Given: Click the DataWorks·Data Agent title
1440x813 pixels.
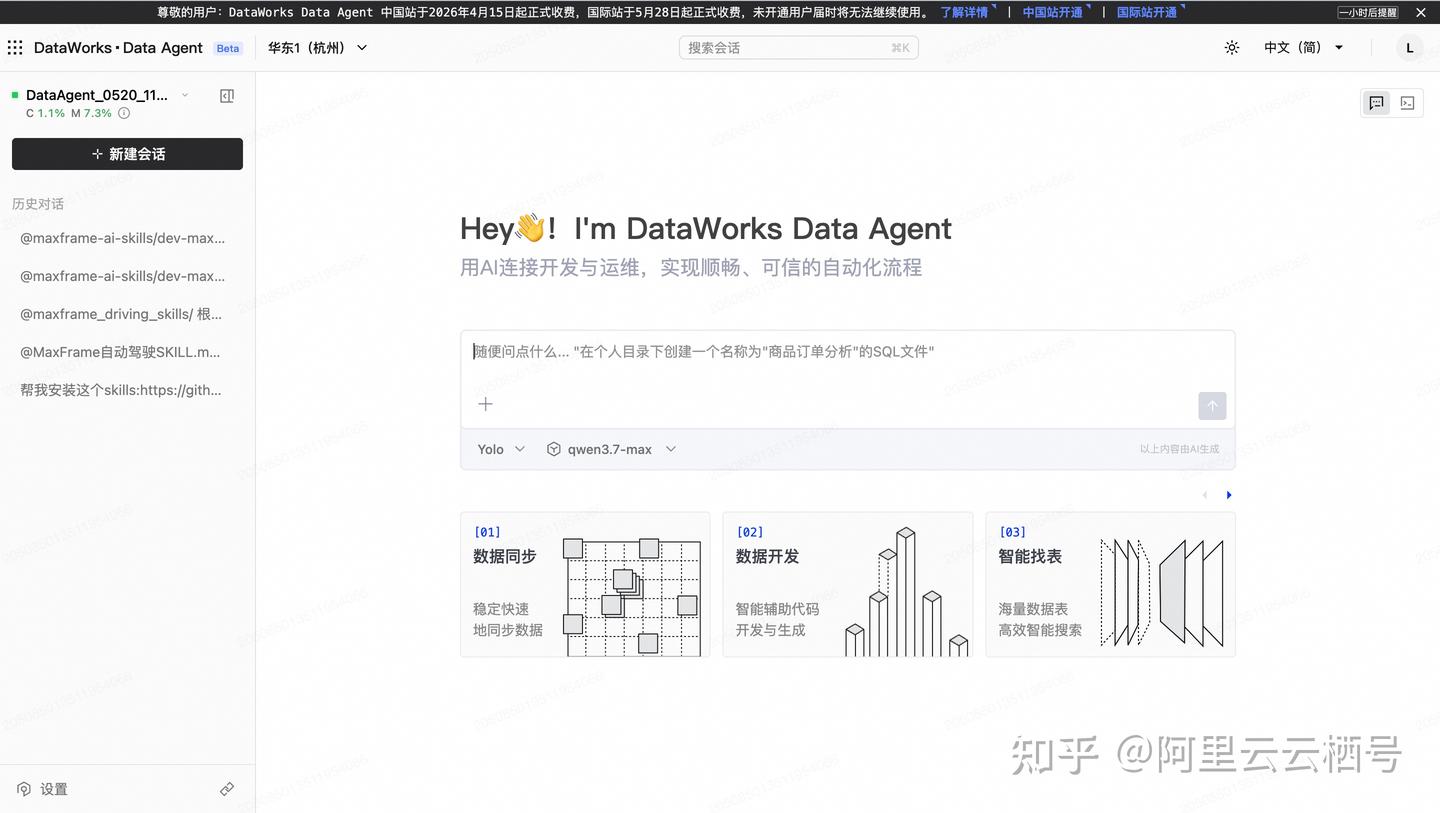Looking at the screenshot, I should click(118, 48).
